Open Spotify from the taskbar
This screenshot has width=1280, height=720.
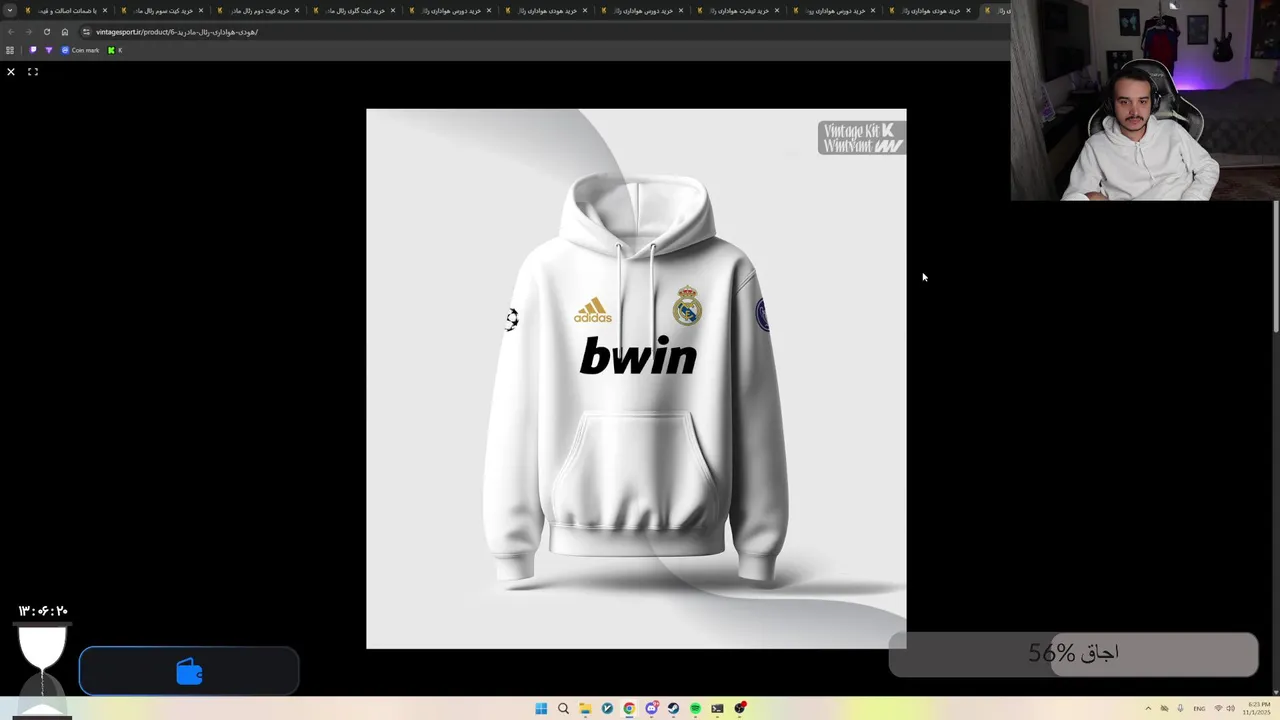point(695,708)
